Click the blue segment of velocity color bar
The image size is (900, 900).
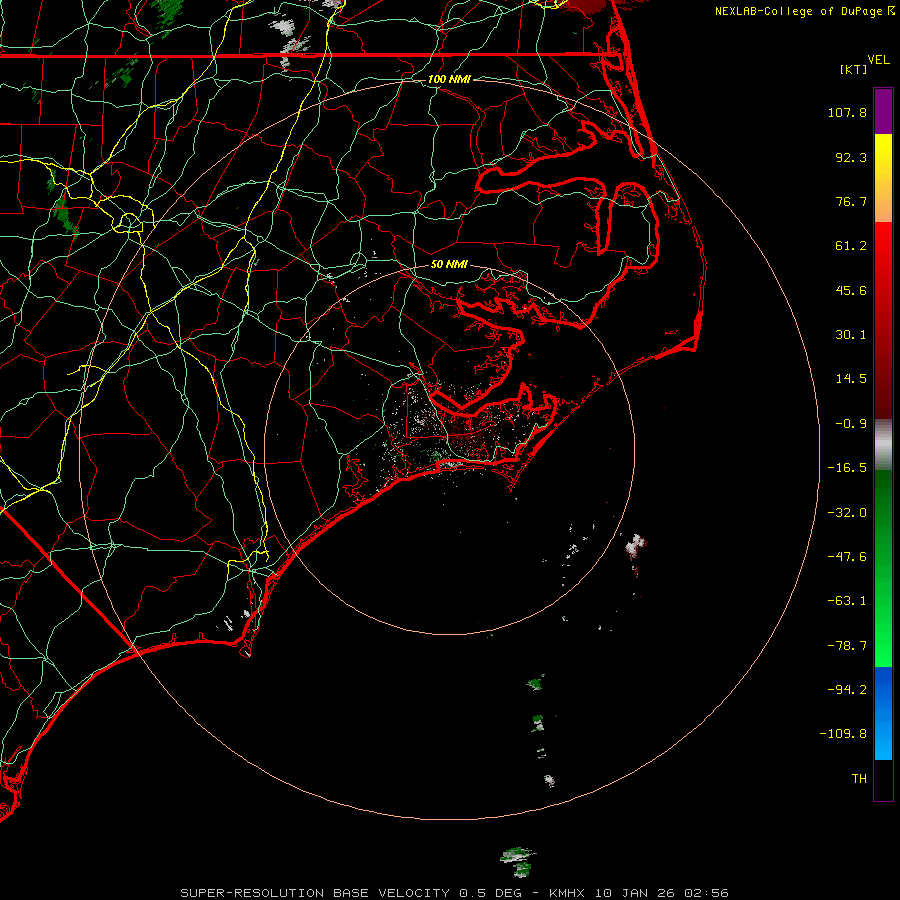(x=883, y=713)
